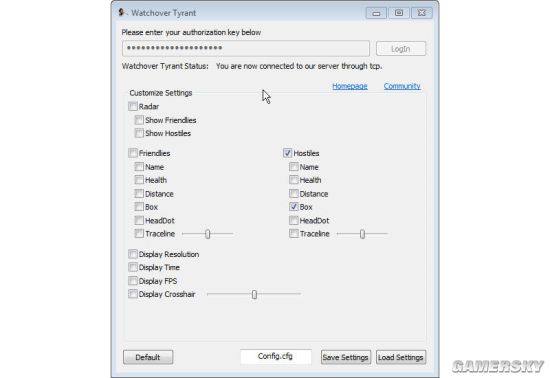This screenshot has width=550, height=378.
Task: Click the Hostiles Traceline slider handle
Action: (x=362, y=234)
